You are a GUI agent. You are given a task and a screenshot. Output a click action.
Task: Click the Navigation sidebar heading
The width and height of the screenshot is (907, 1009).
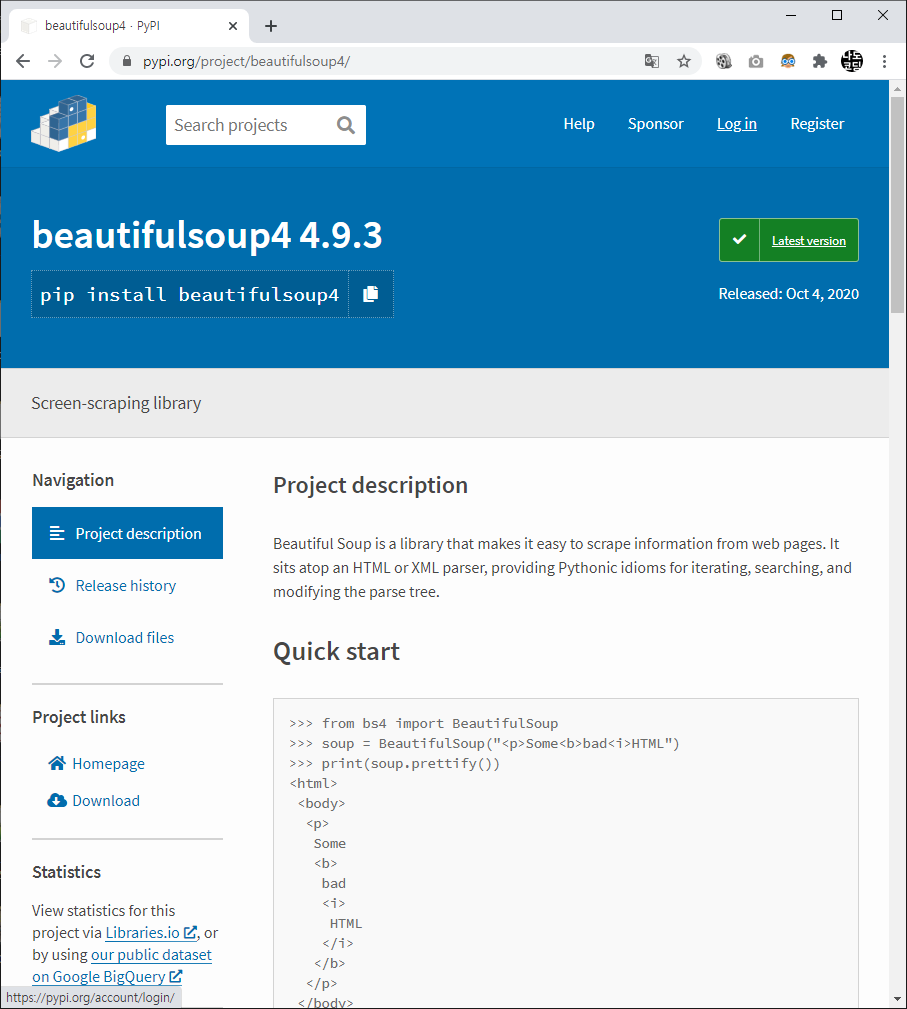click(73, 480)
